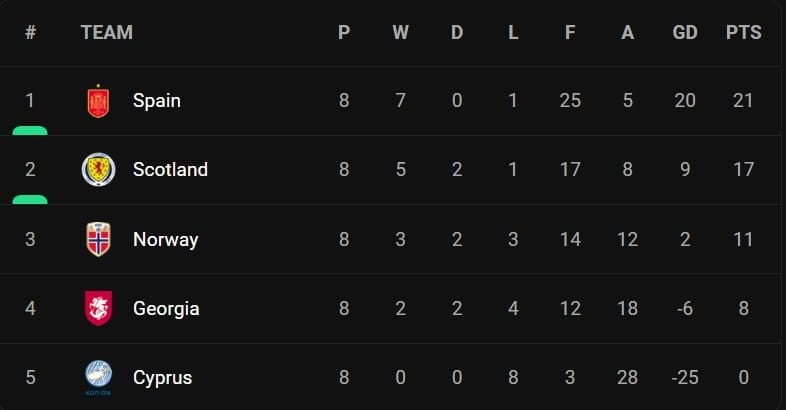
Task: Click the Norway team crest icon
Action: [98, 240]
